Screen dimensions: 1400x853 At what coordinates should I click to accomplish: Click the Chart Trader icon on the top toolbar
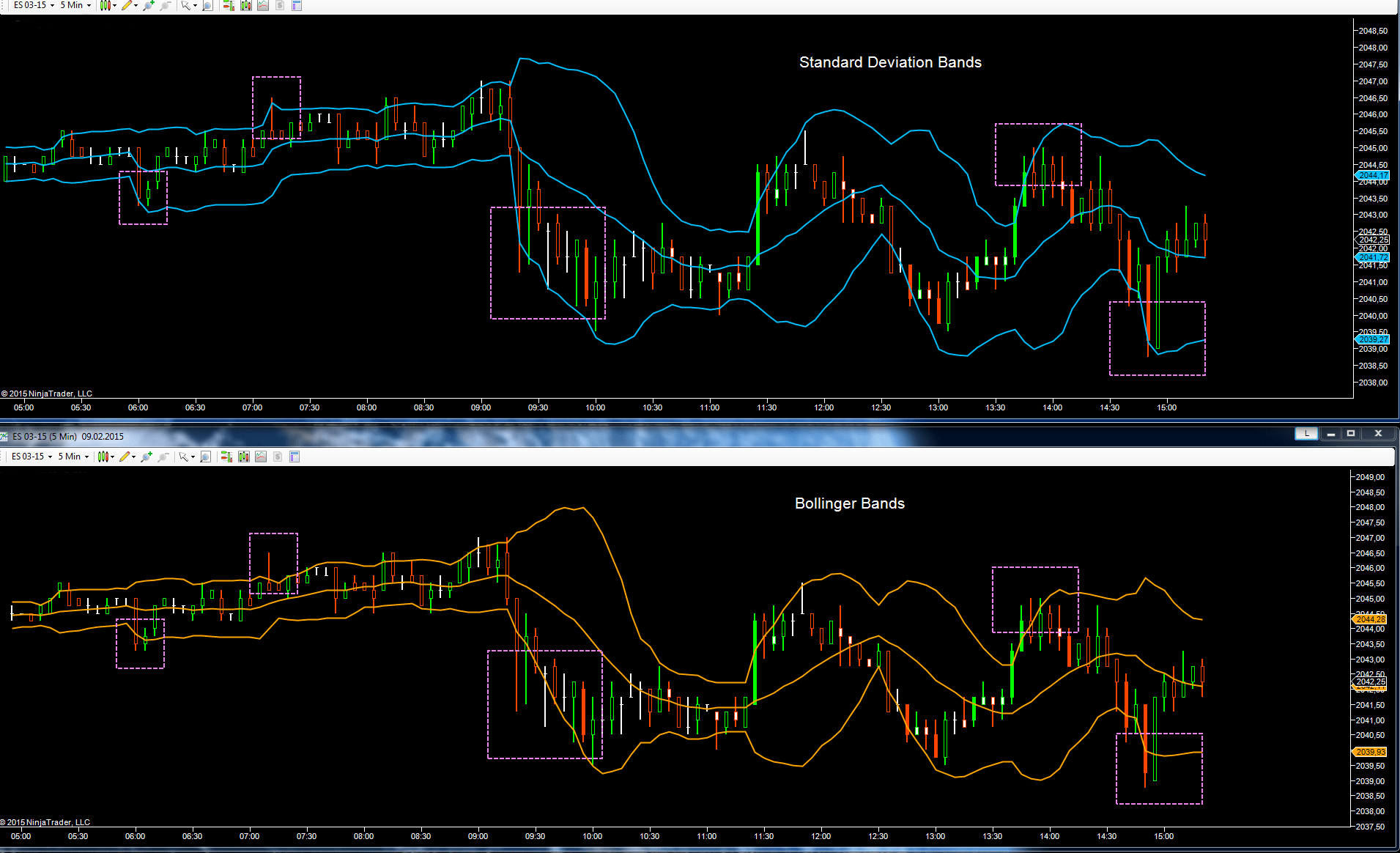click(227, 6)
